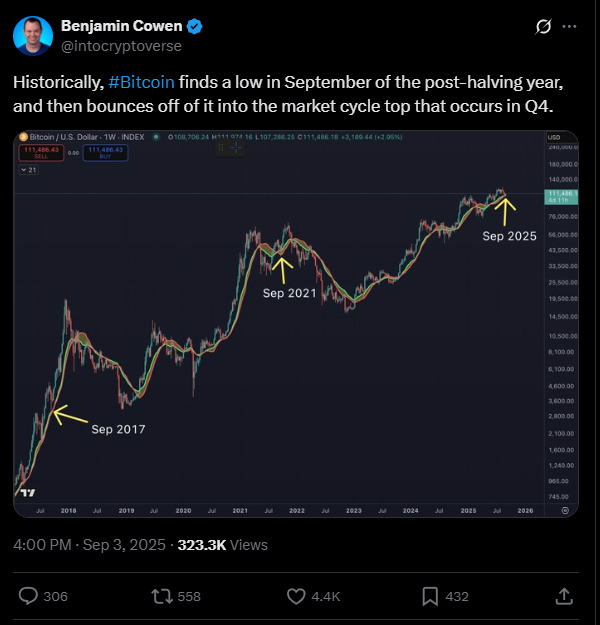Click the chart settings gear in corner

[x=565, y=511]
